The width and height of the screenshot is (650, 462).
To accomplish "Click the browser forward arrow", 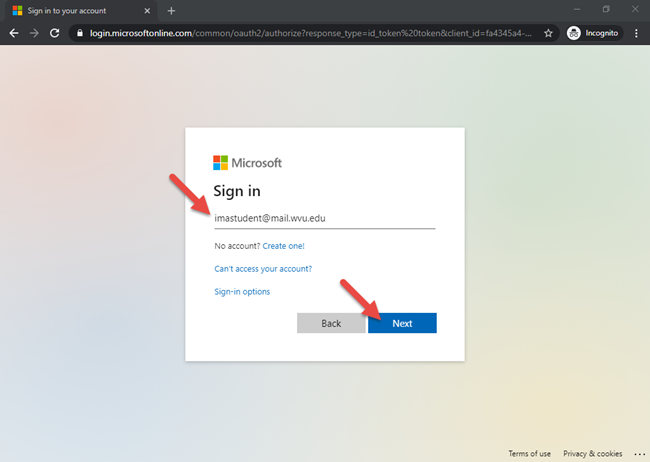I will [34, 33].
